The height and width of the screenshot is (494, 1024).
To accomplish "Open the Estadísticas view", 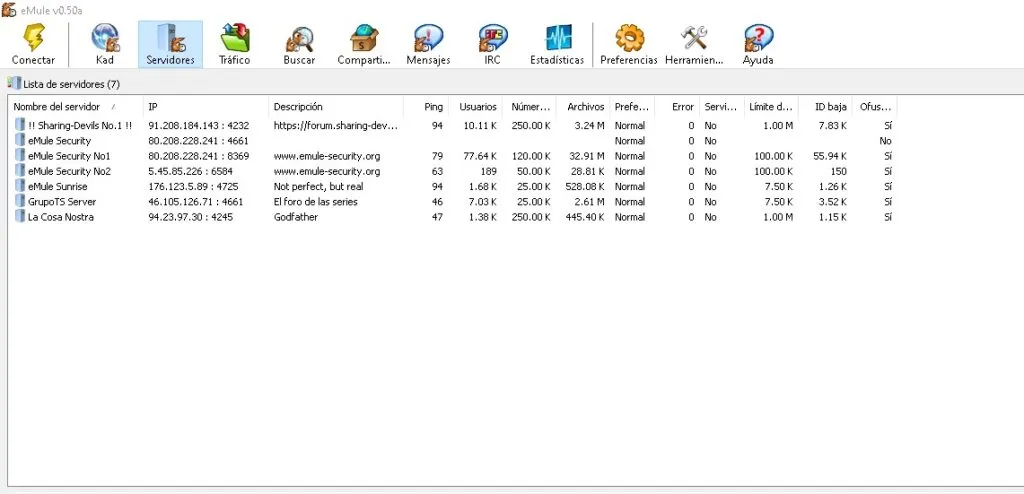I will coord(557,44).
